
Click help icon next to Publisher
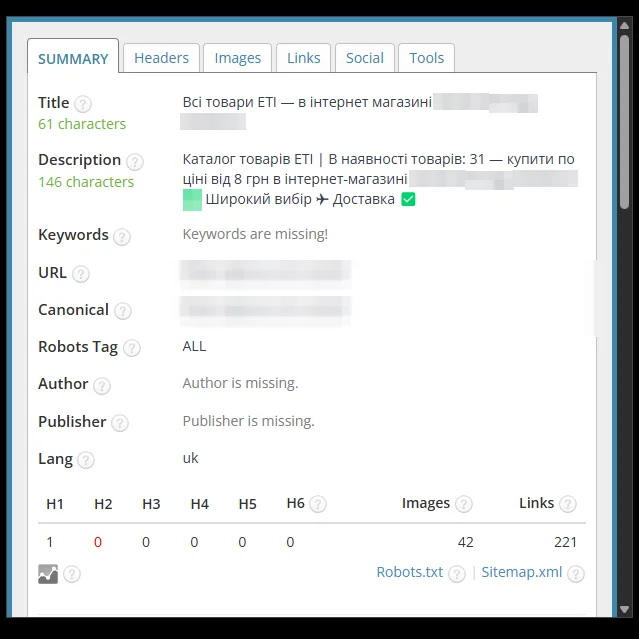[120, 423]
